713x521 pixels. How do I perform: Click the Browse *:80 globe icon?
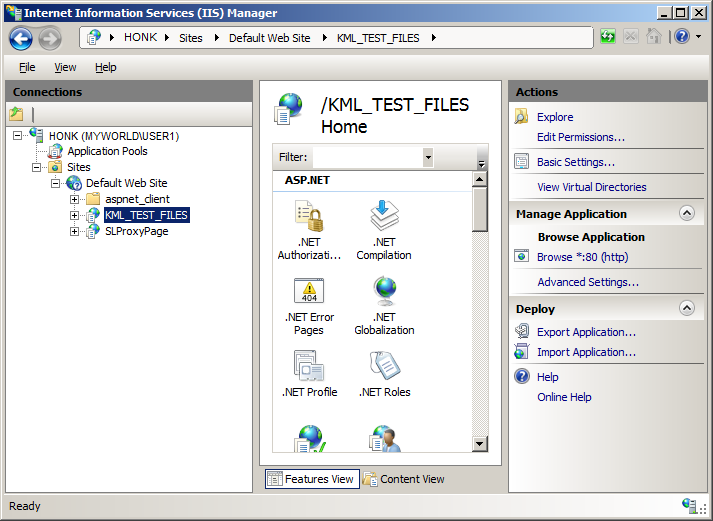point(522,256)
